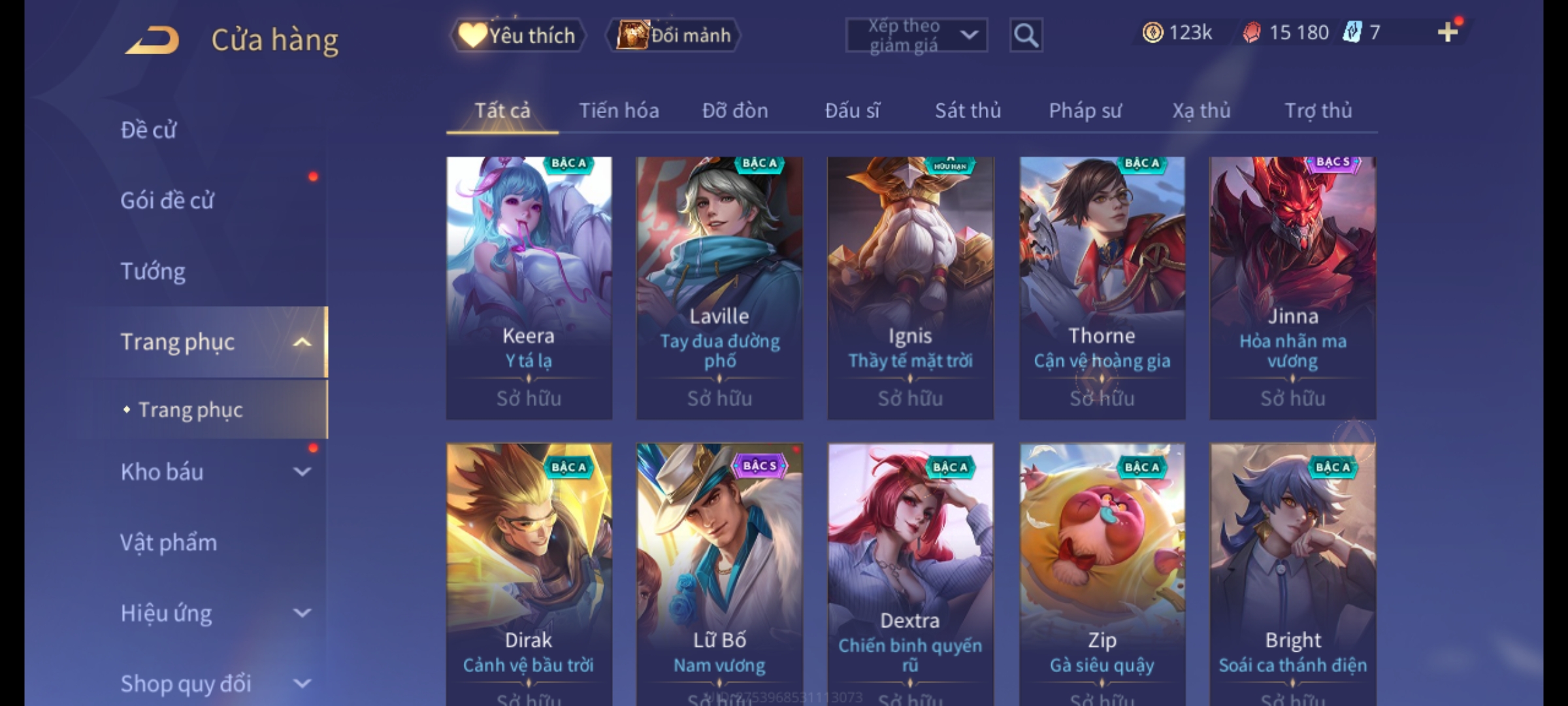This screenshot has height=706, width=1568.
Task: Select the Jinna Hỏa nhãn ma vương card
Action: 1292,288
